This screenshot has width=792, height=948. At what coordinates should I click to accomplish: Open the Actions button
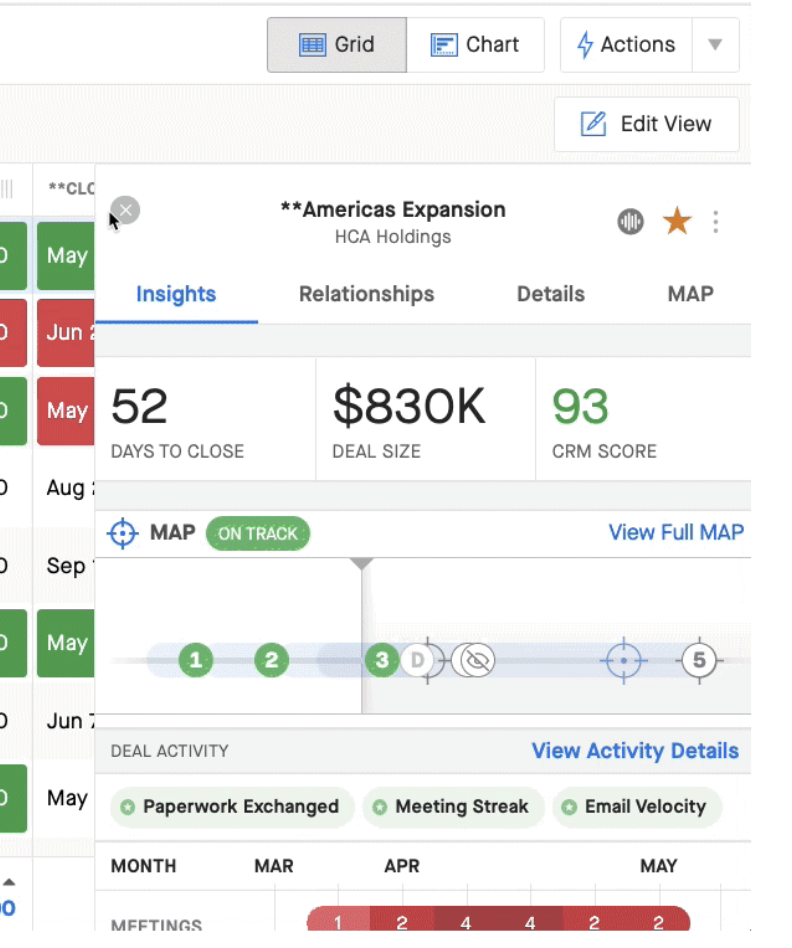(x=626, y=45)
